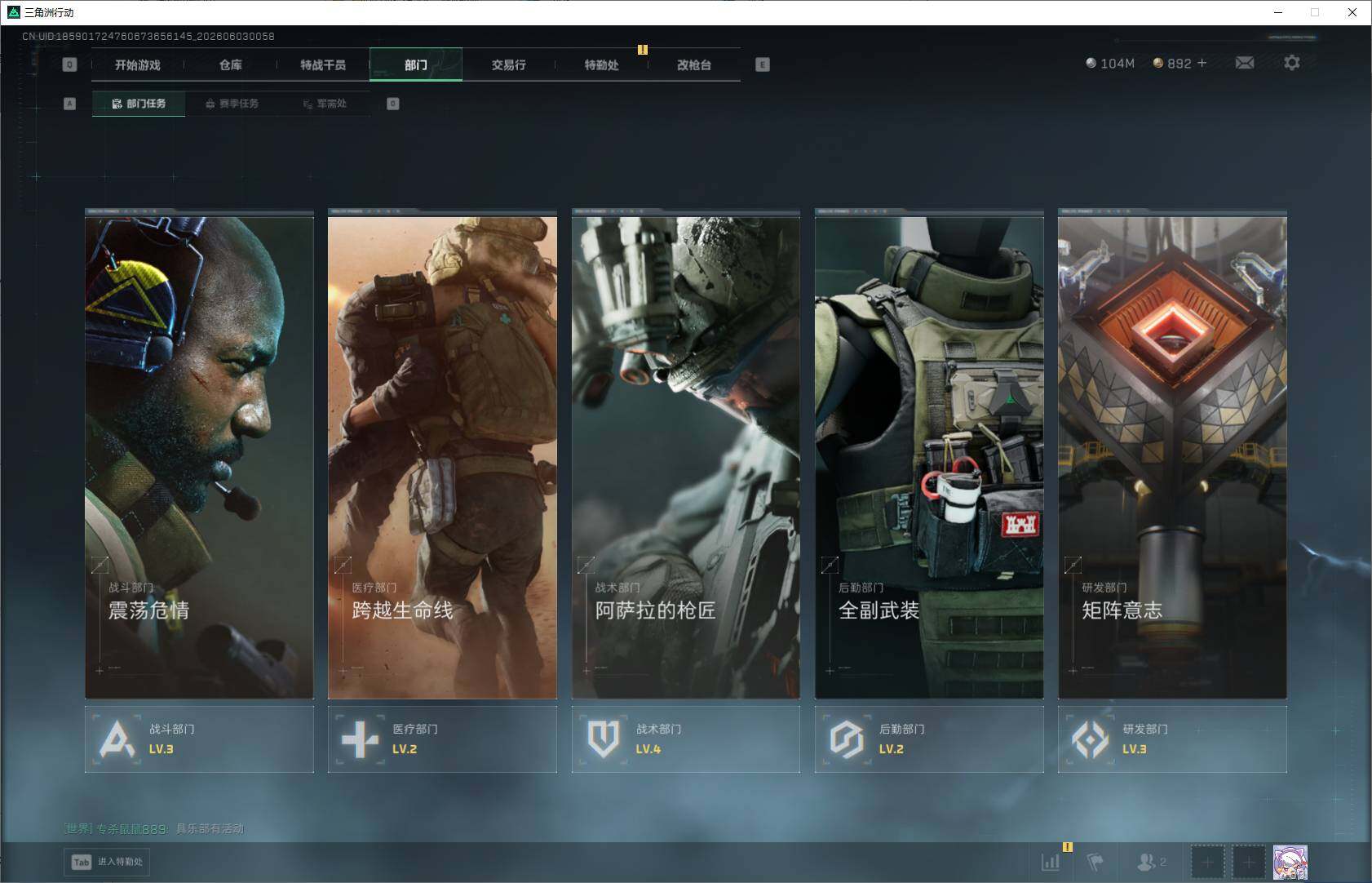1372x883 pixels.
Task: Open the 特勤处 tab
Action: pyautogui.click(x=602, y=64)
